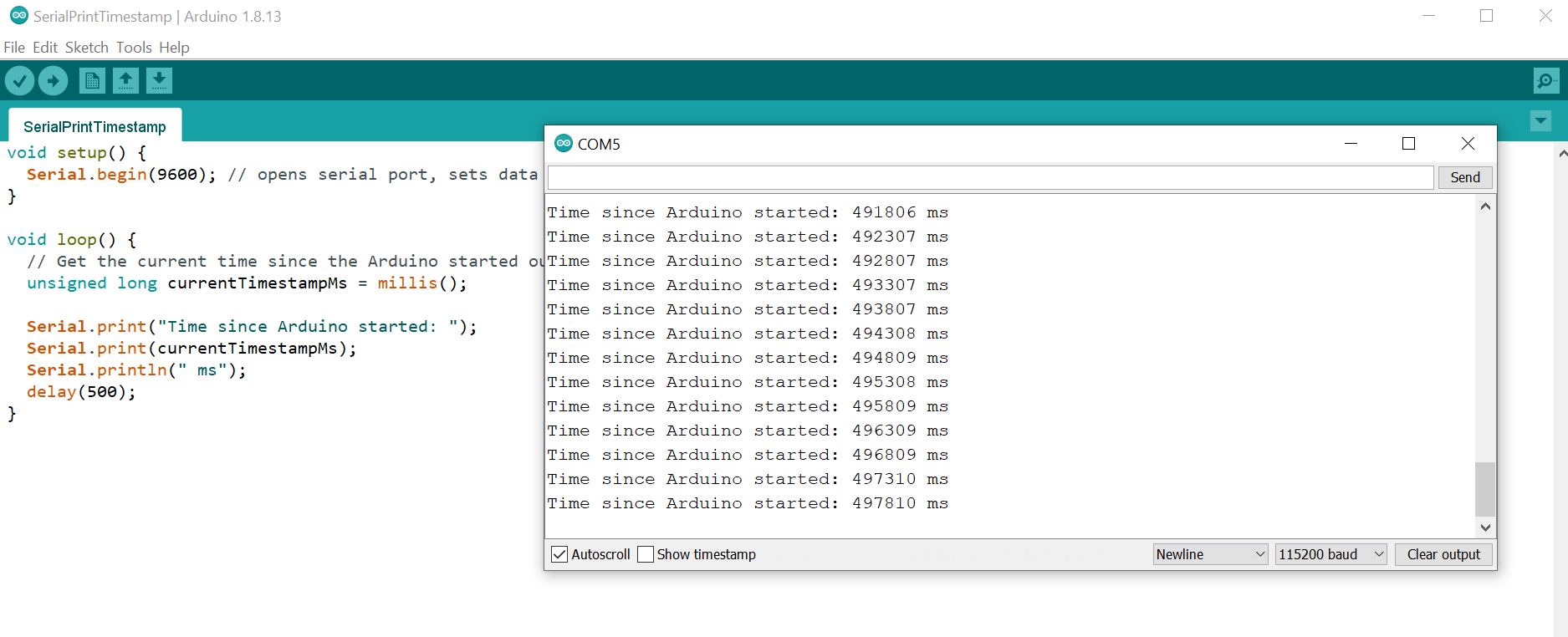This screenshot has width=1568, height=637.
Task: Create a new sketch with the New icon
Action: (x=92, y=80)
